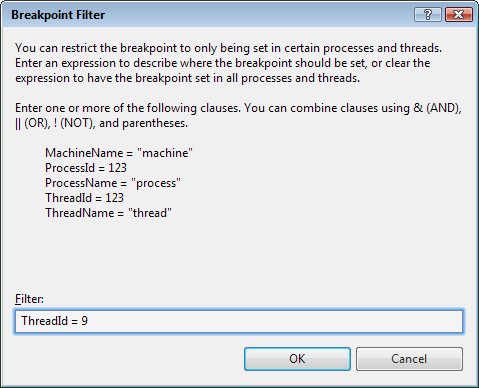Click the || (OR) operator text
This screenshot has width=479, height=388.
point(32,123)
